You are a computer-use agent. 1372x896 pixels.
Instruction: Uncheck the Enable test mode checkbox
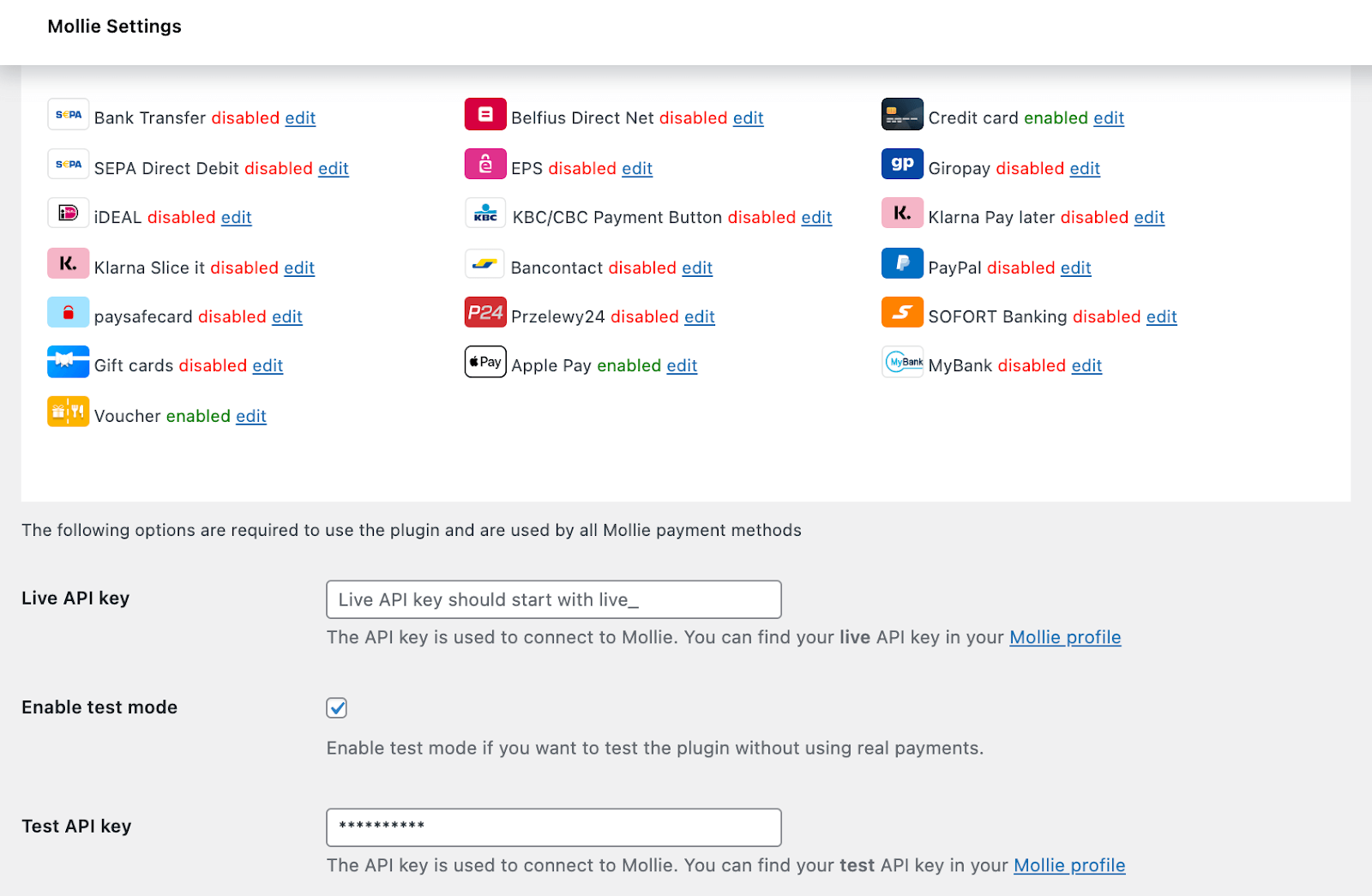pos(337,707)
